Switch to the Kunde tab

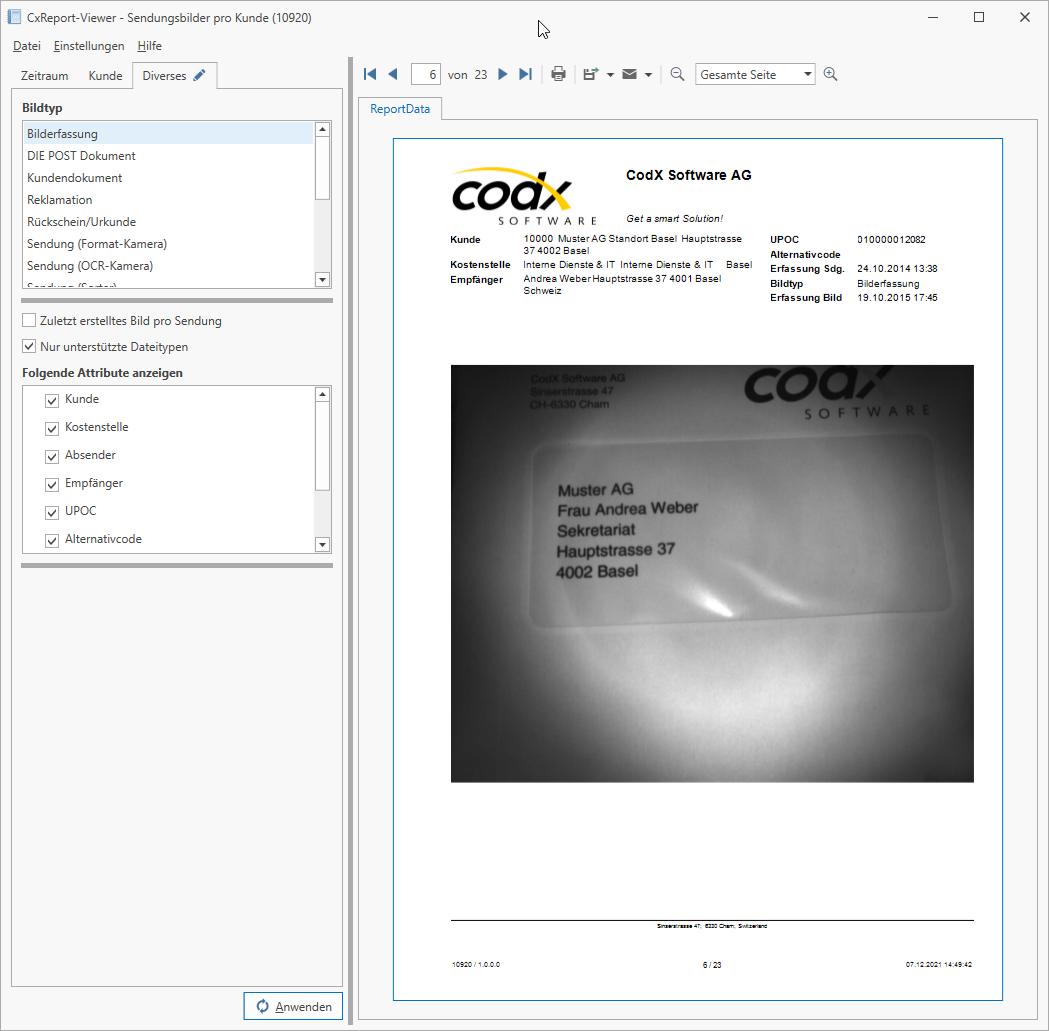[x=106, y=76]
